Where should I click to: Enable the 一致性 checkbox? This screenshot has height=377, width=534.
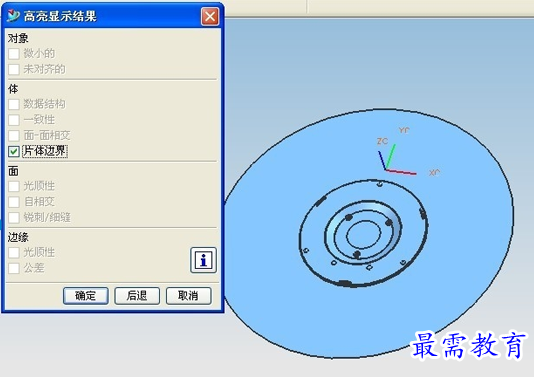coord(14,120)
